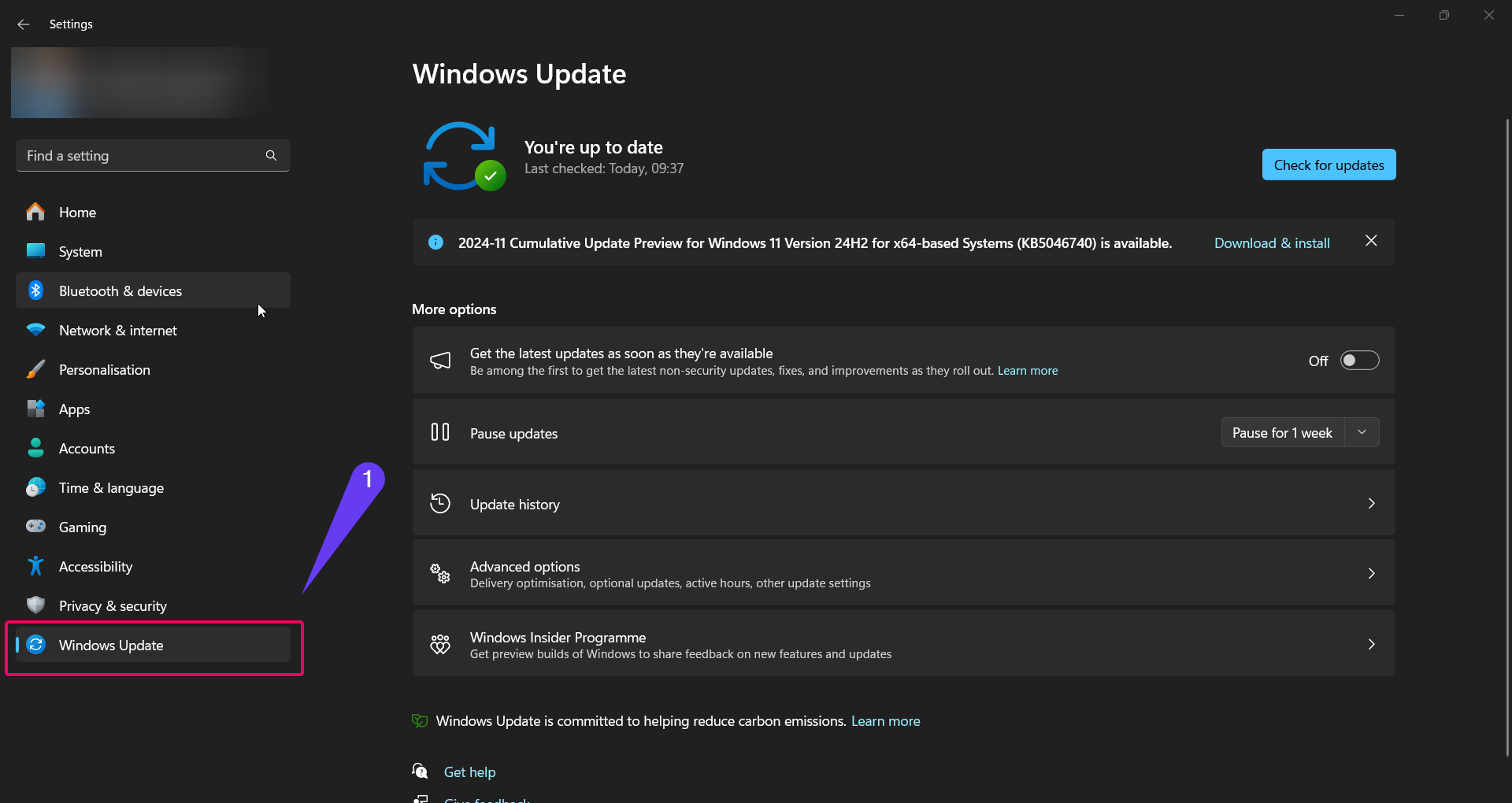Click the System monitor icon
The height and width of the screenshot is (803, 1512).
point(35,251)
